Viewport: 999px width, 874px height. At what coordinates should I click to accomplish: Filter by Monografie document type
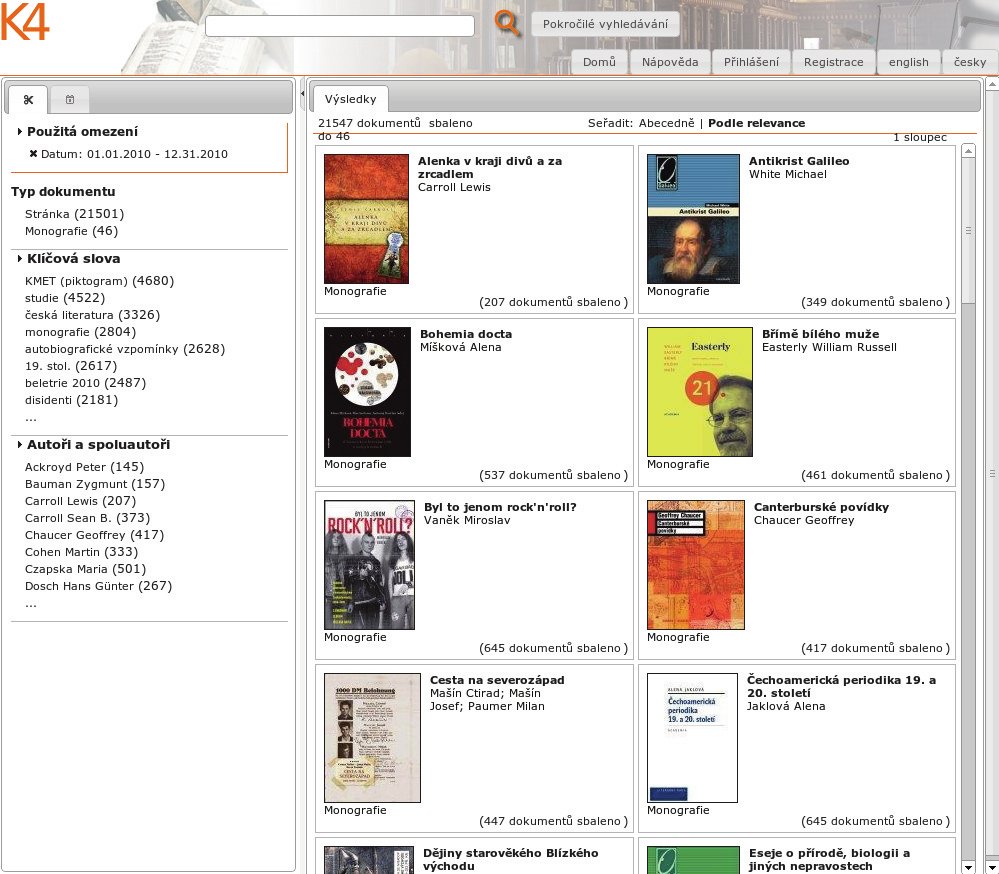tap(71, 231)
